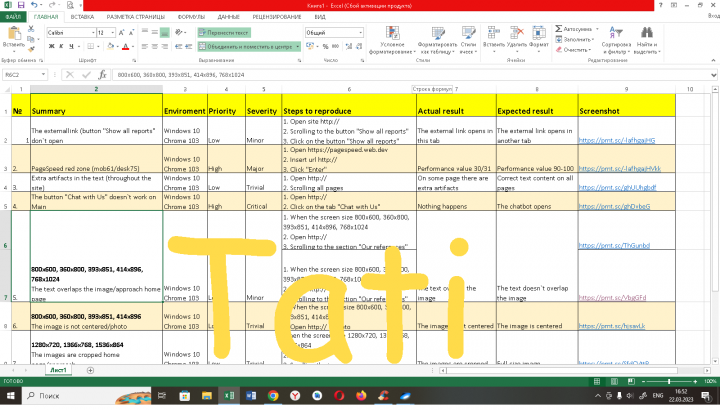Click the Find and Select binoculars icon
The width and height of the screenshot is (720, 410).
coord(647,33)
